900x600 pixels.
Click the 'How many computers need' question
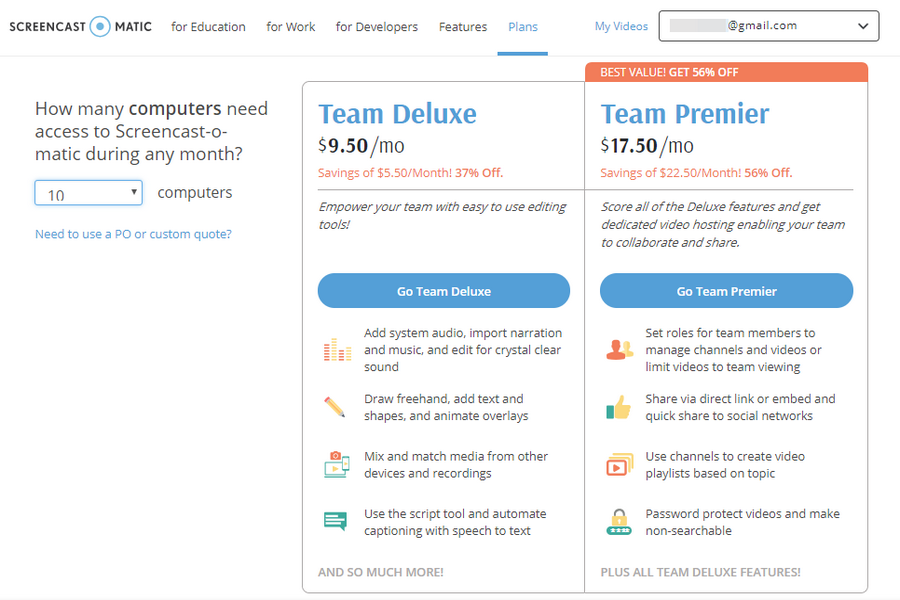point(151,131)
